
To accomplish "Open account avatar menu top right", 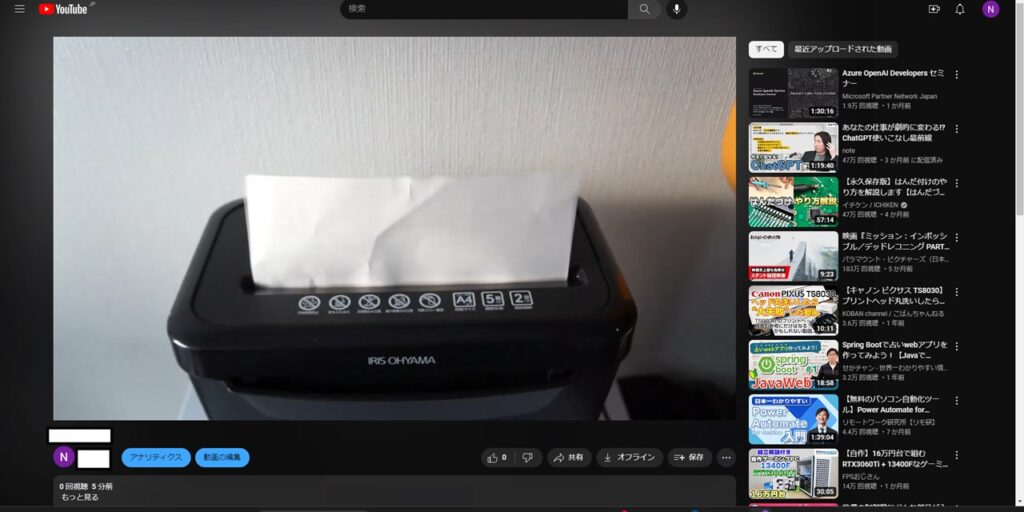I will (x=991, y=9).
